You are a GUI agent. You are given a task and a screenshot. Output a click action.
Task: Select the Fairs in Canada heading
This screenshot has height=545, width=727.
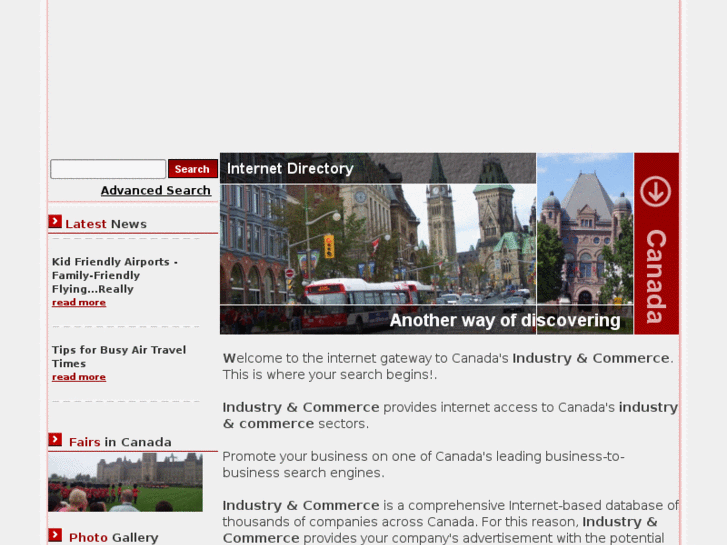120,442
